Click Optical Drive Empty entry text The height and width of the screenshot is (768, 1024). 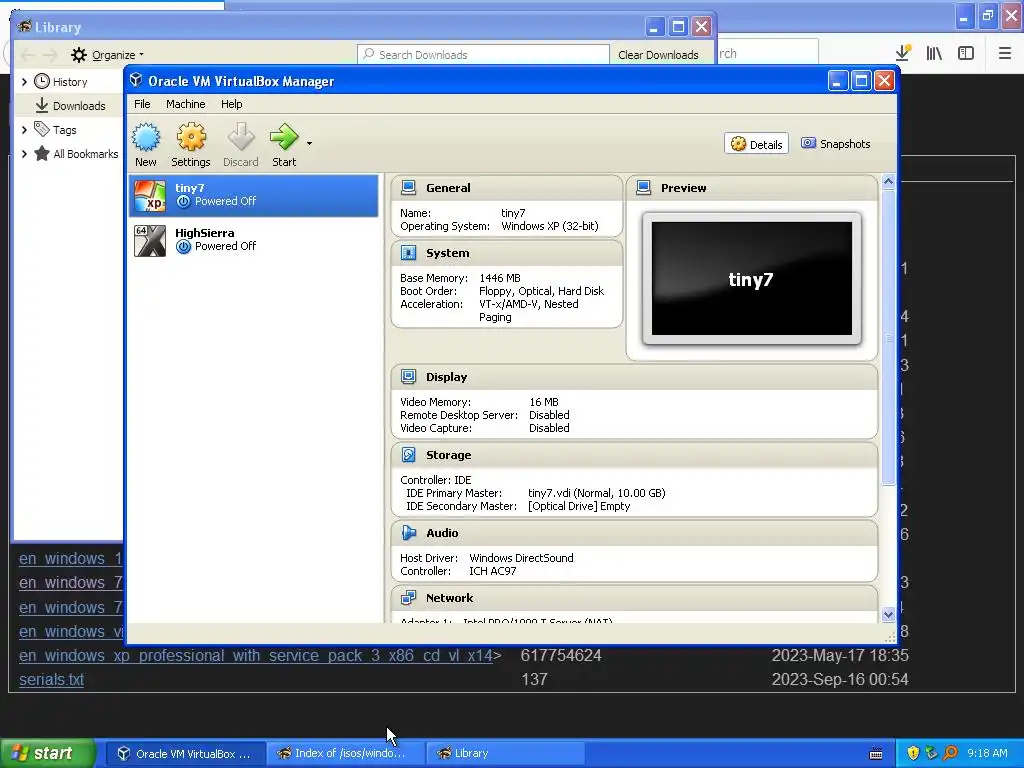click(579, 506)
